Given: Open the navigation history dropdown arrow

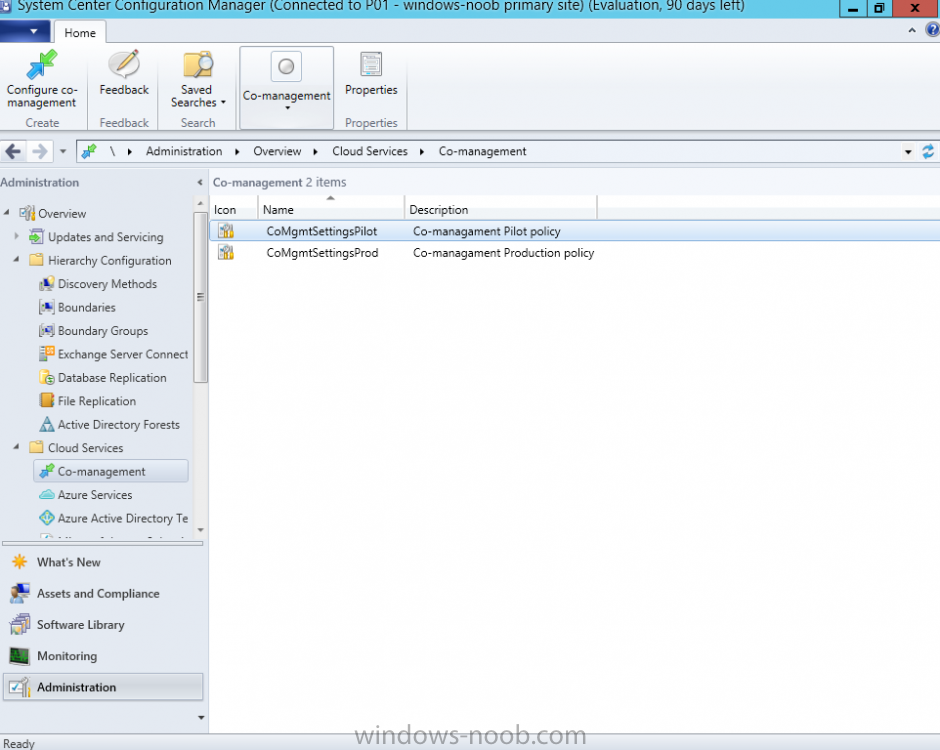Looking at the screenshot, I should (63, 152).
